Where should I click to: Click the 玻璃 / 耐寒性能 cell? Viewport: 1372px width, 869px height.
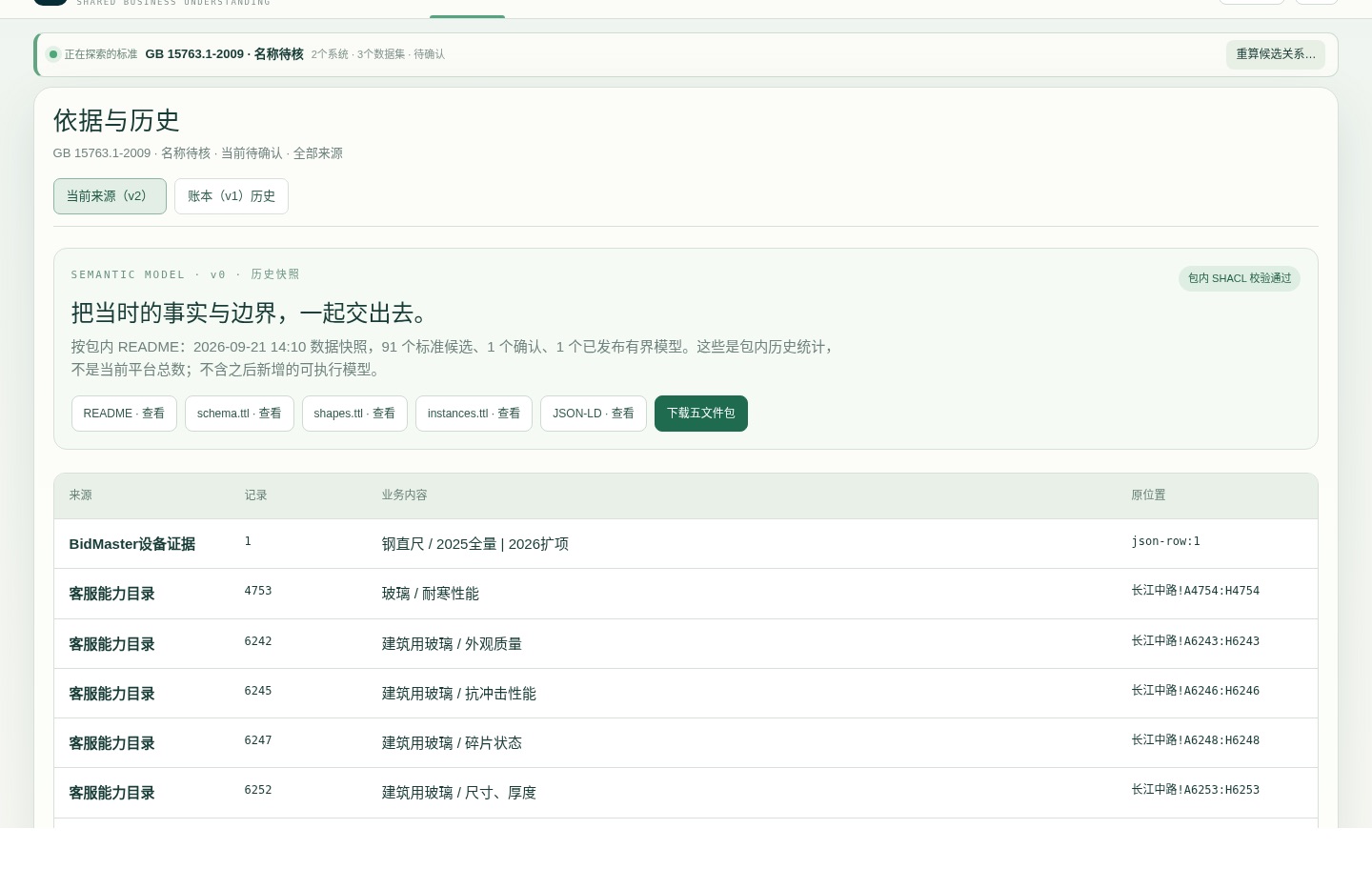pyautogui.click(x=431, y=594)
